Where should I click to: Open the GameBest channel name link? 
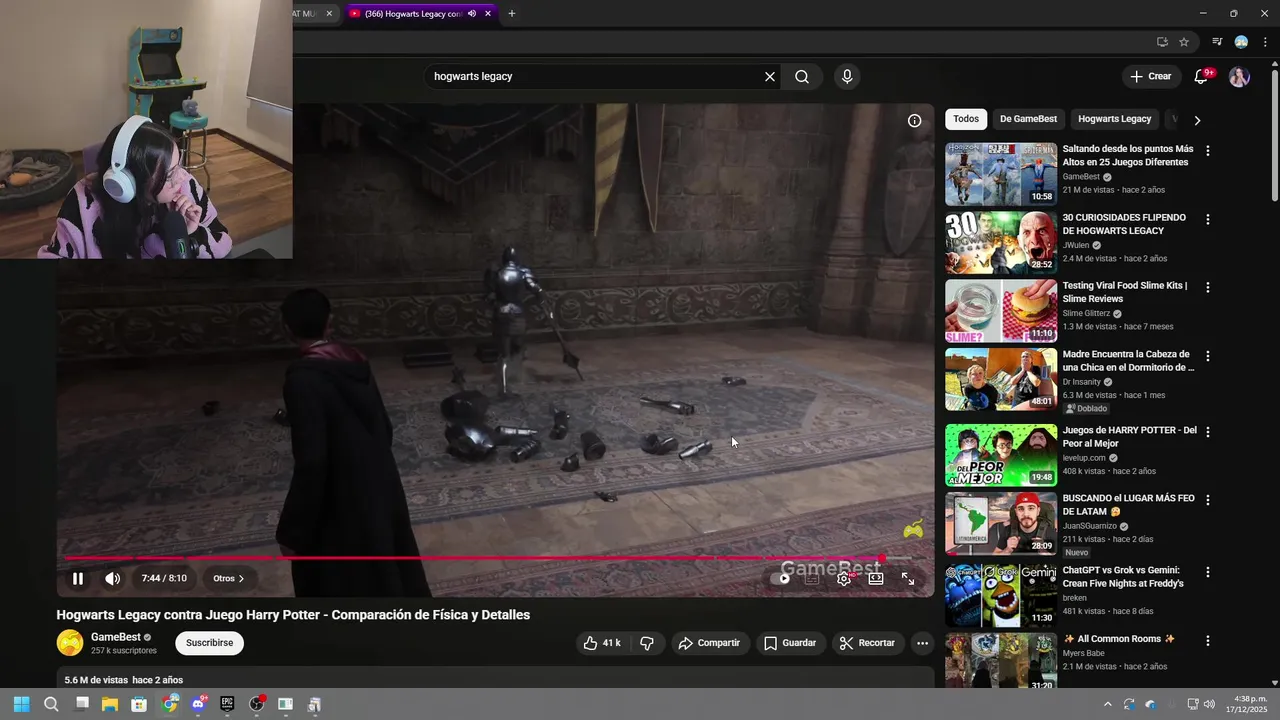[x=116, y=637]
